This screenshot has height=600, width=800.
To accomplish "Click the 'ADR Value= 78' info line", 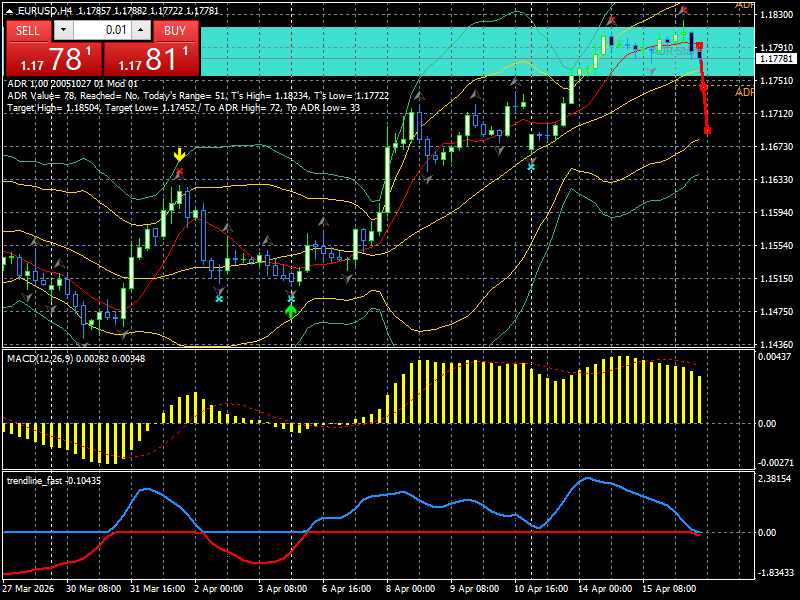I will pos(198,96).
